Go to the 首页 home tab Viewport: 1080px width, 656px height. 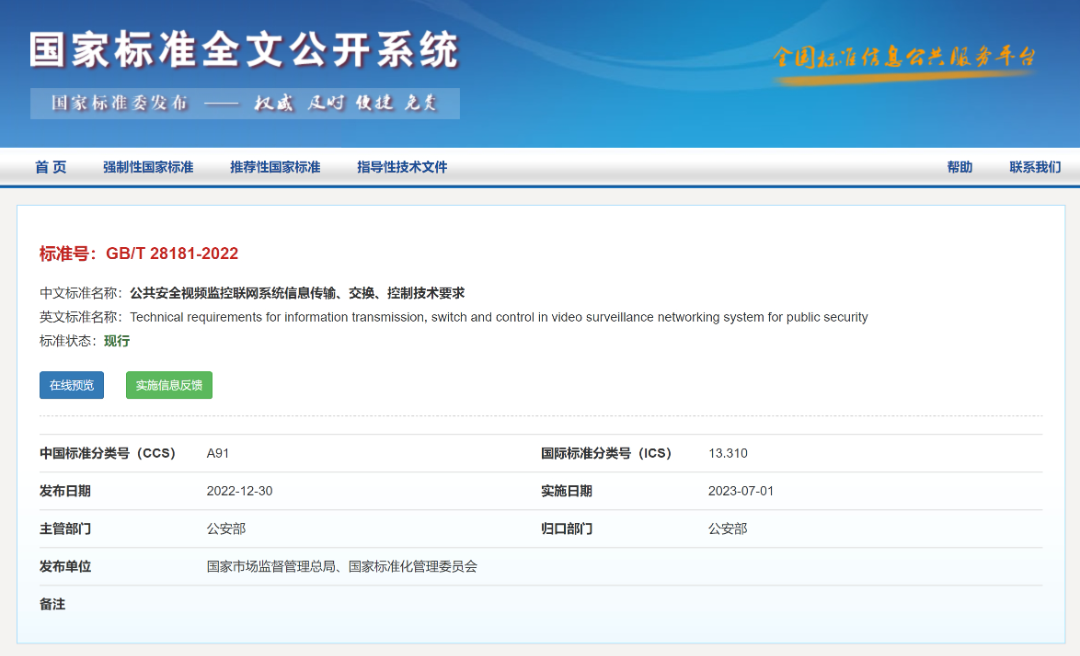tap(51, 167)
